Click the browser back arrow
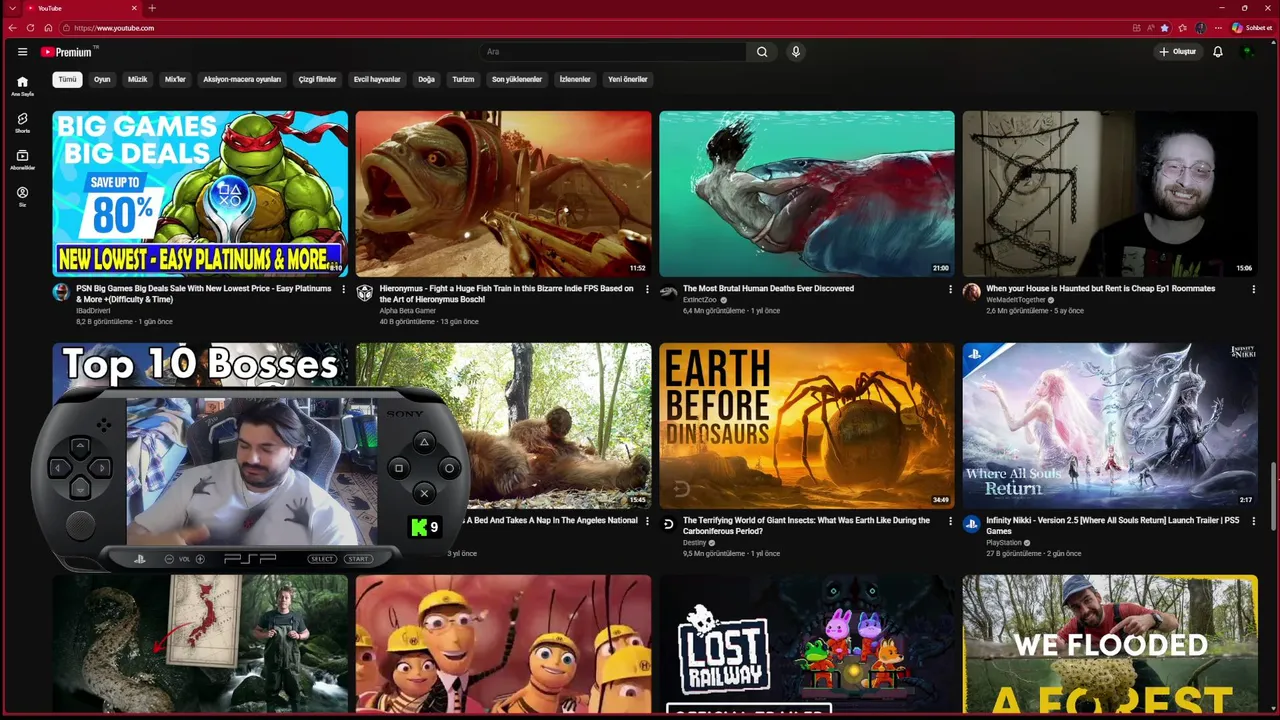The width and height of the screenshot is (1280, 720). [12, 28]
